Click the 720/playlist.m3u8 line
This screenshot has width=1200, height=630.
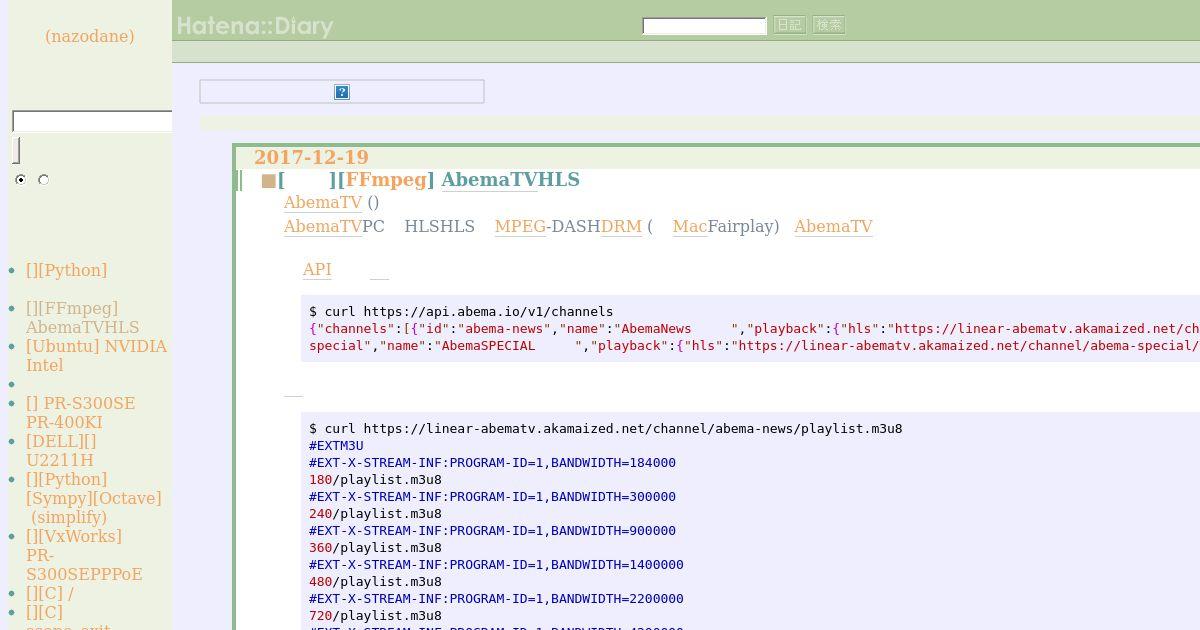point(375,615)
